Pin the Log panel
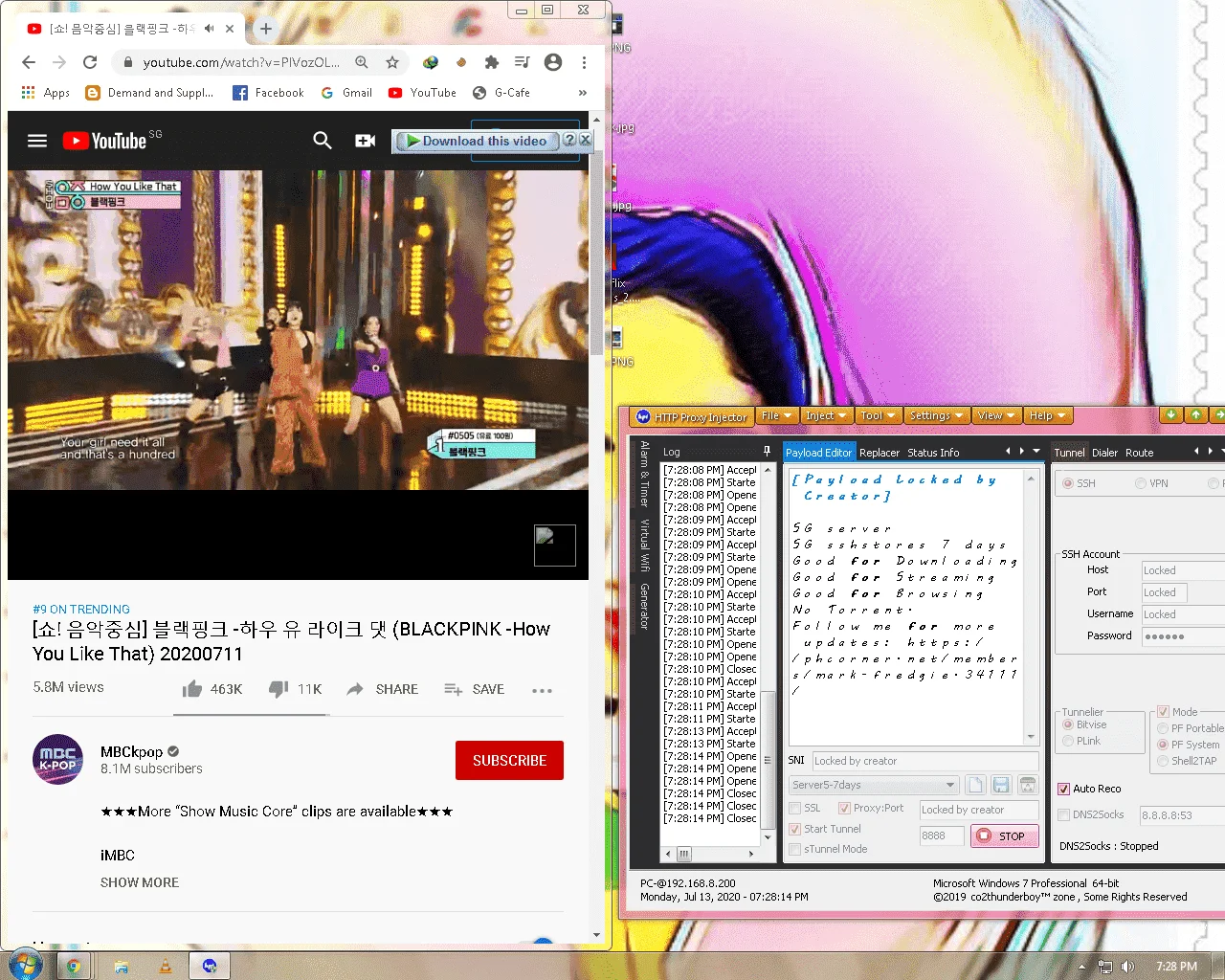This screenshot has height=980, width=1225. [767, 451]
